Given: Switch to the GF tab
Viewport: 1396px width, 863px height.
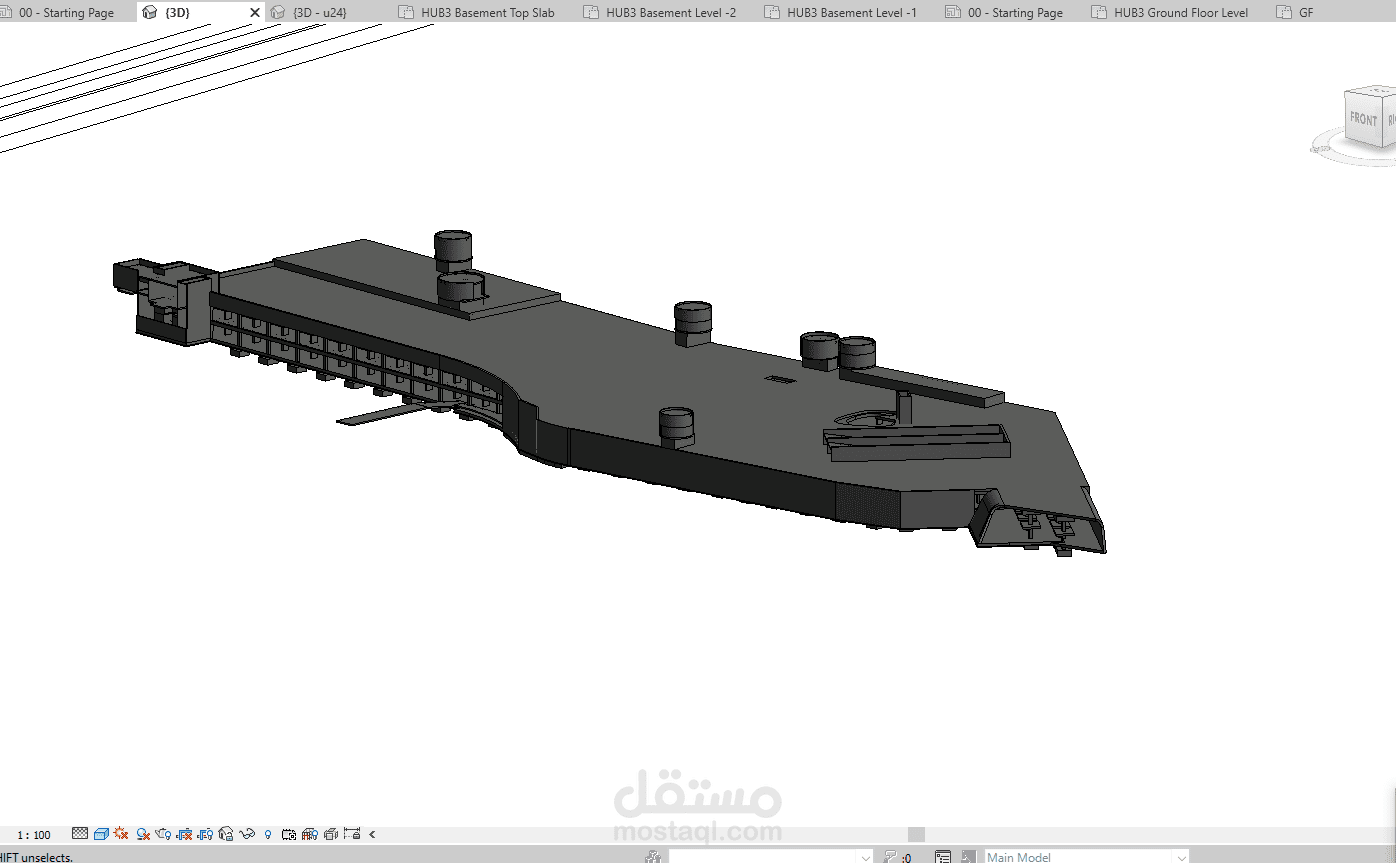Looking at the screenshot, I should 1295,13.
